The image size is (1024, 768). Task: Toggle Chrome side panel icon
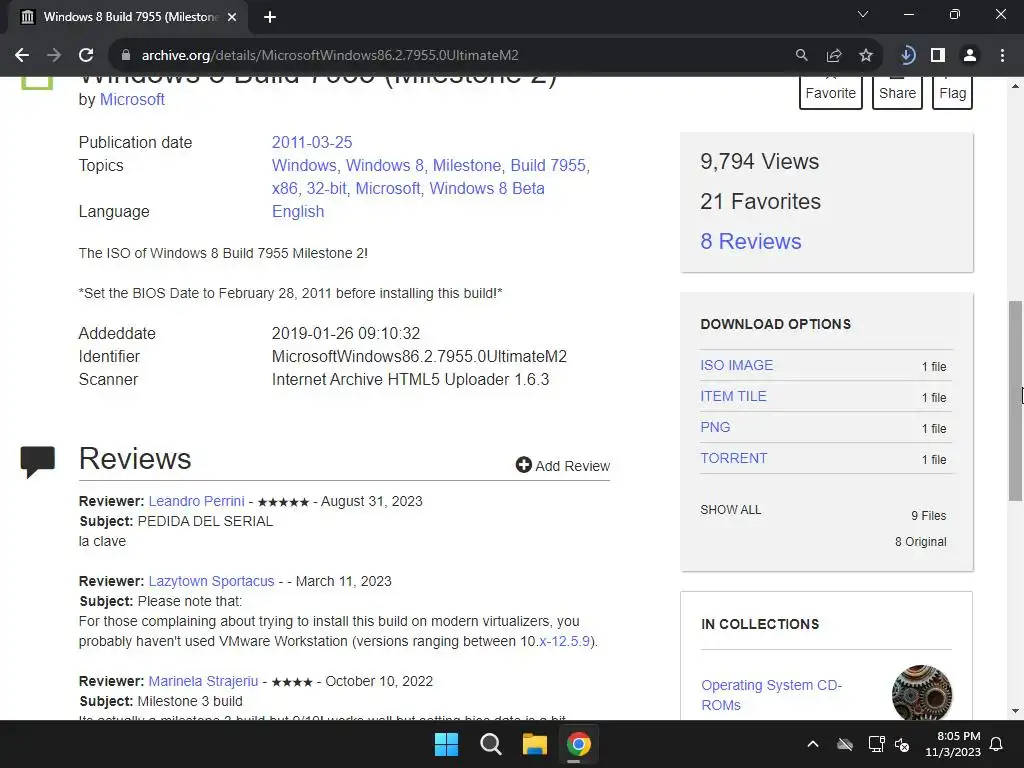[x=938, y=56]
